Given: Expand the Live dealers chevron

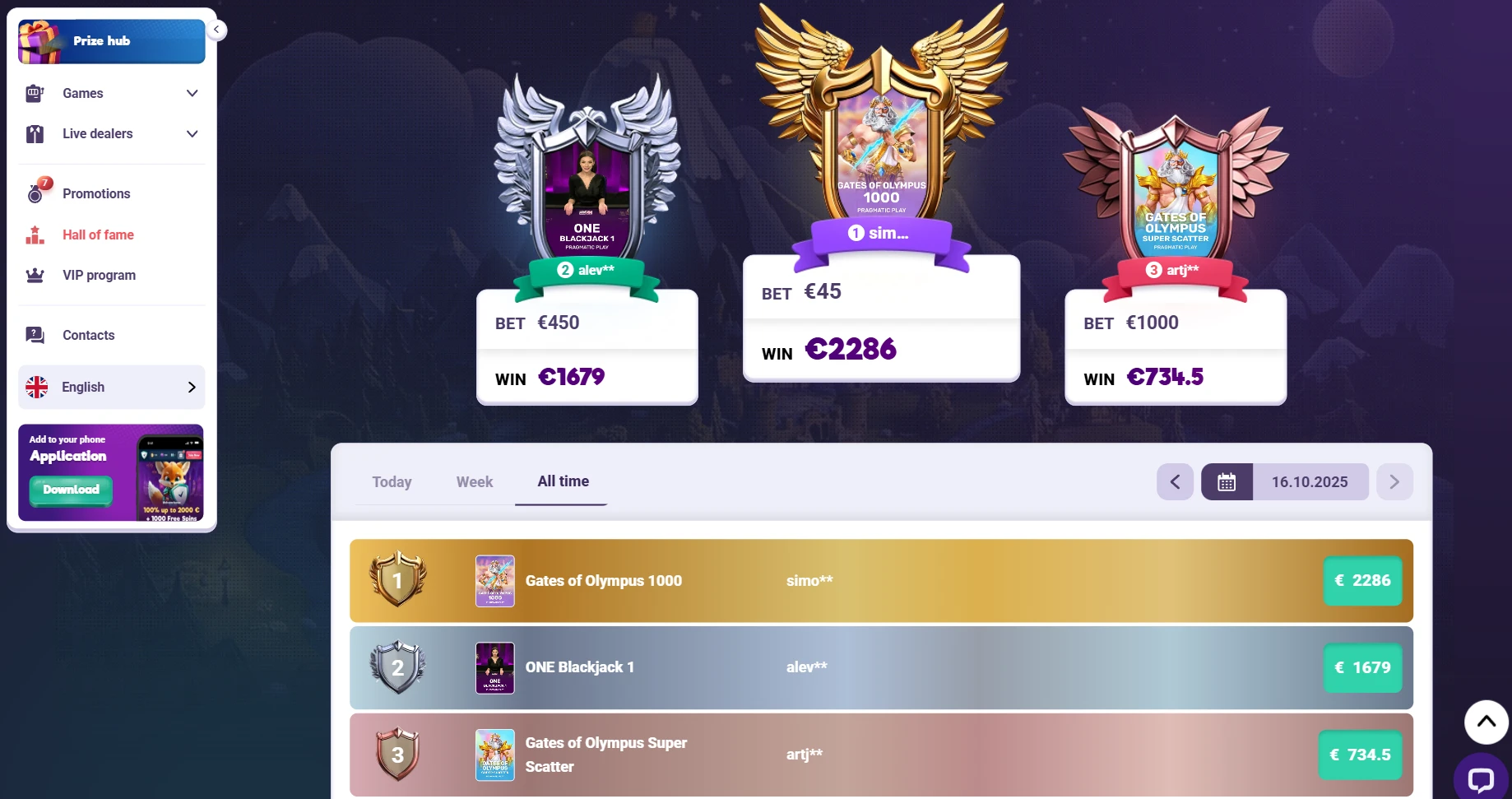Looking at the screenshot, I should (192, 133).
